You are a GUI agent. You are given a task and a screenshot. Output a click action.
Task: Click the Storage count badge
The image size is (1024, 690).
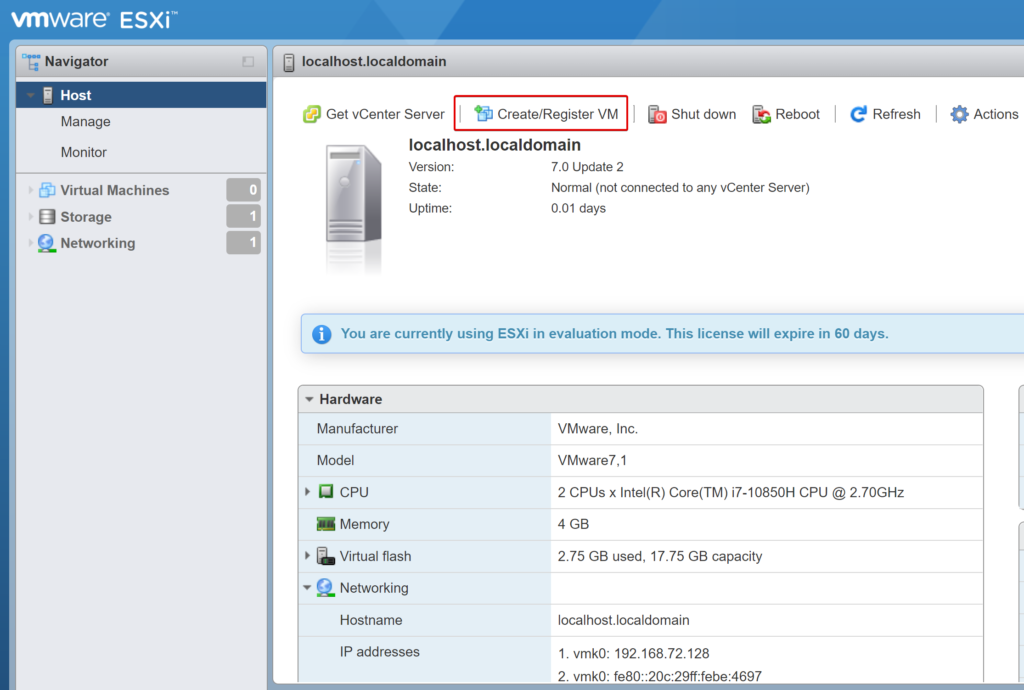pos(244,216)
